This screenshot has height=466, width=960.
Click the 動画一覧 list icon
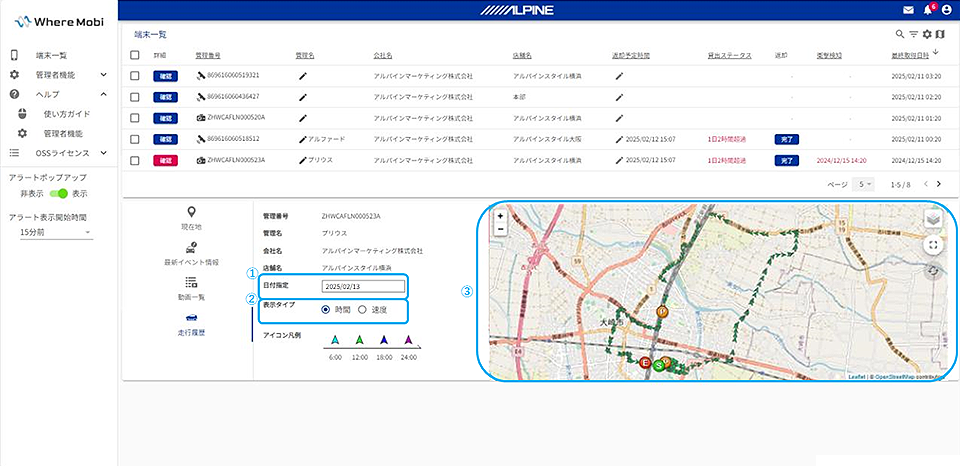192,282
